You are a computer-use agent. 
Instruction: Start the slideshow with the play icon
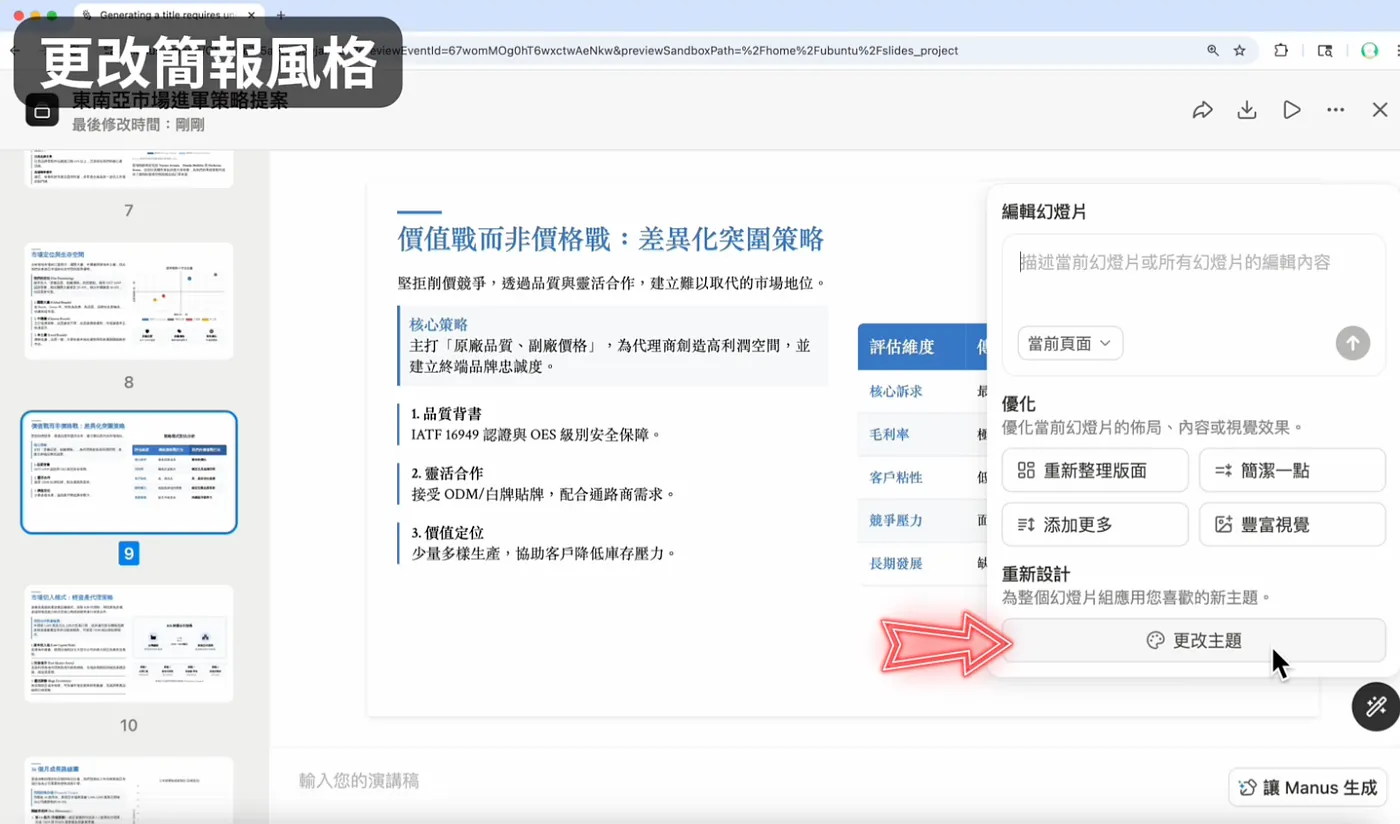[x=1292, y=110]
